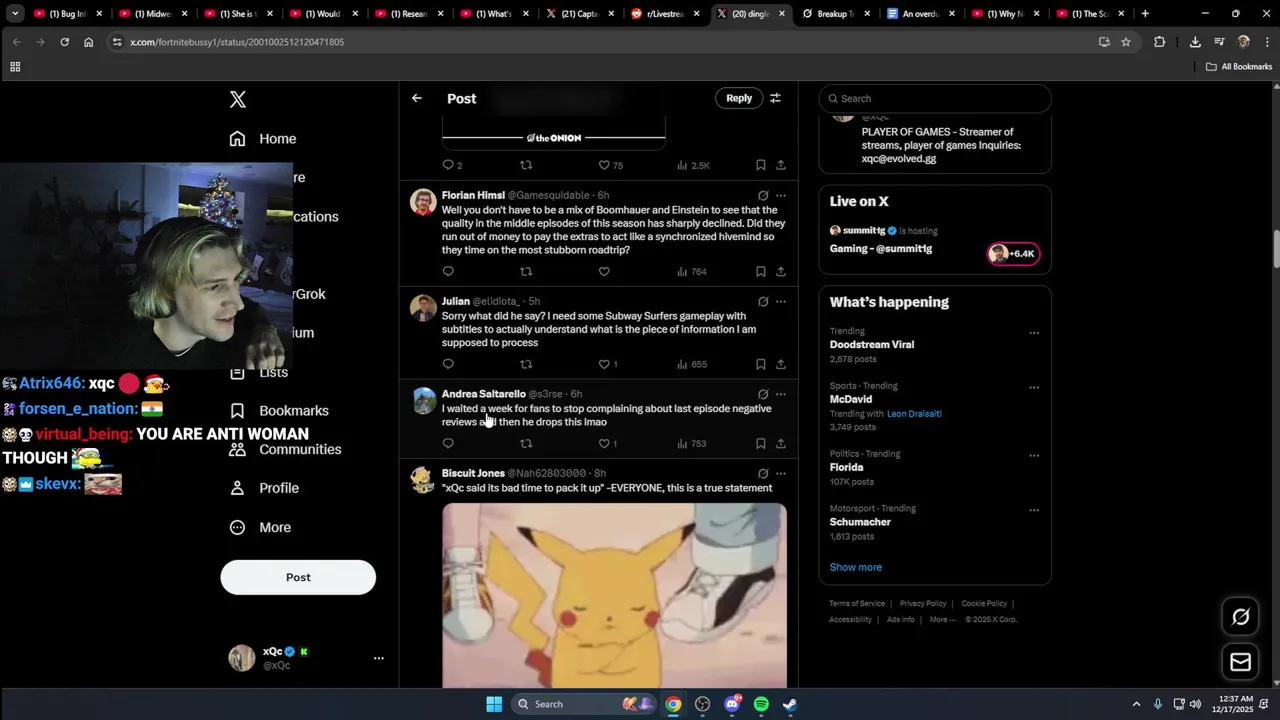Screen dimensions: 1280x720
Task: Open Terms of Service link
Action: [857, 604]
